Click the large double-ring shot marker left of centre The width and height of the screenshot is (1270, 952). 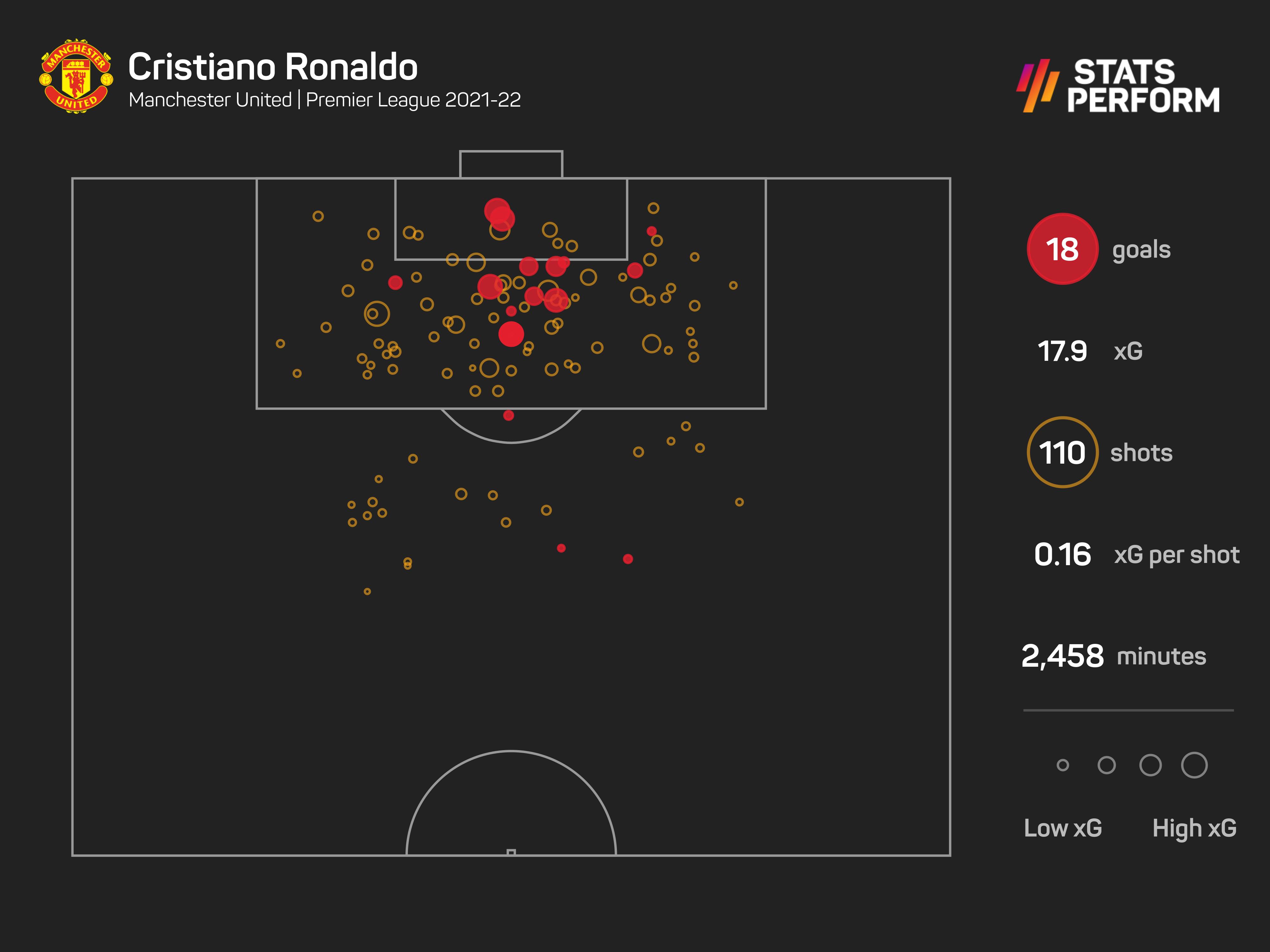coord(377,314)
